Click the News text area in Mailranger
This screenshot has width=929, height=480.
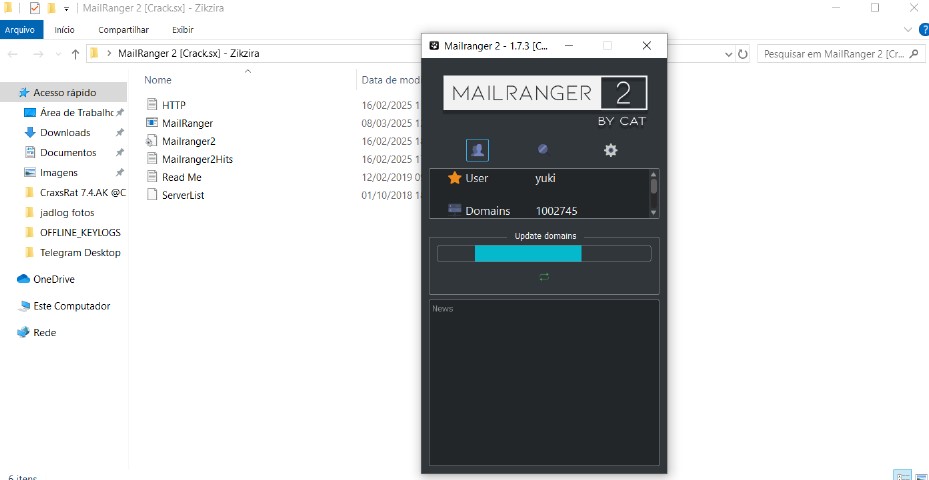pyautogui.click(x=544, y=382)
